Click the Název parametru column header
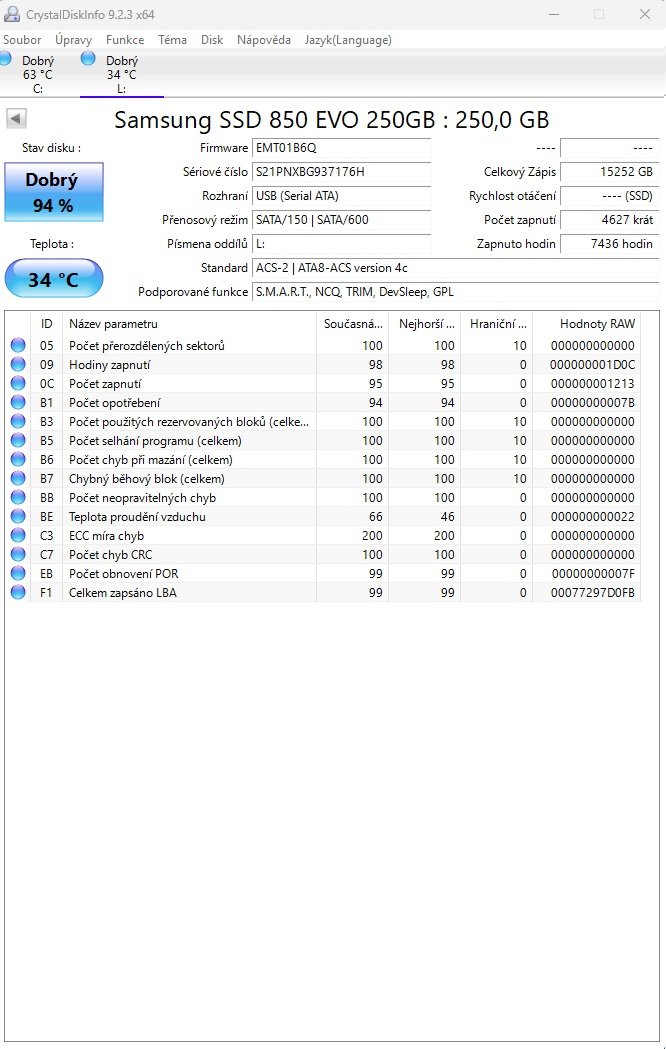Viewport: 666px width, 1049px height. [x=189, y=324]
